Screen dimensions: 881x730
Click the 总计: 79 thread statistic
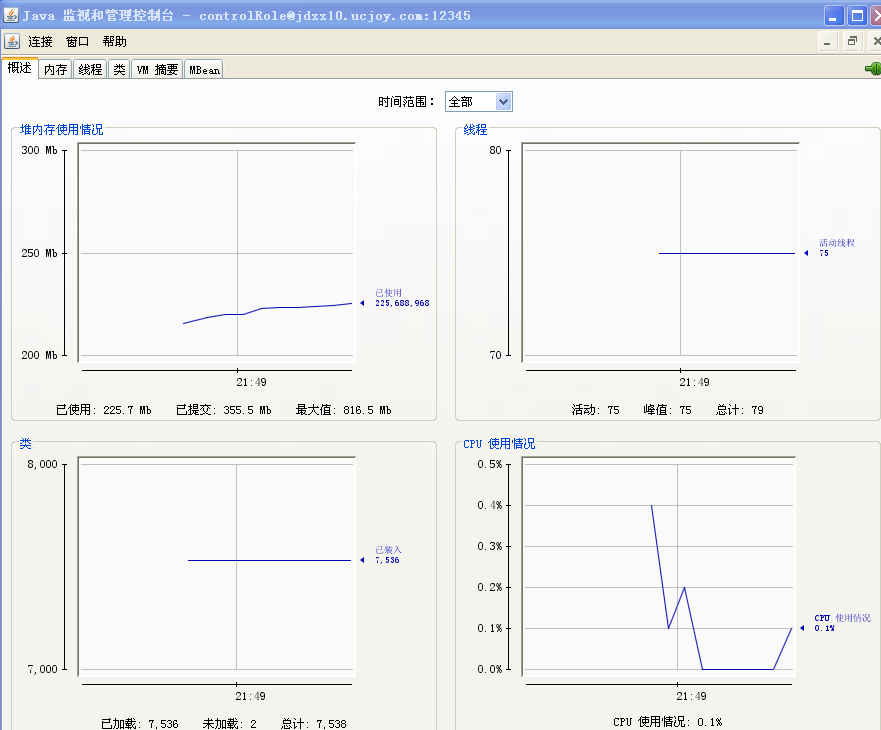click(739, 410)
